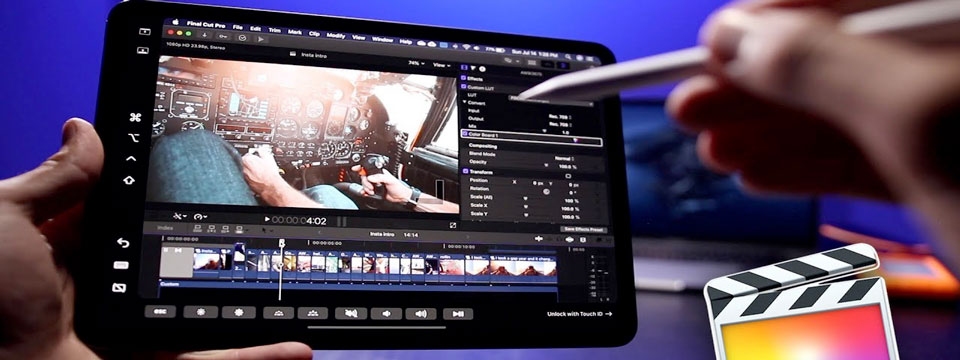
Task: Collapse the Convert disclosure triangle
Action: (x=465, y=103)
